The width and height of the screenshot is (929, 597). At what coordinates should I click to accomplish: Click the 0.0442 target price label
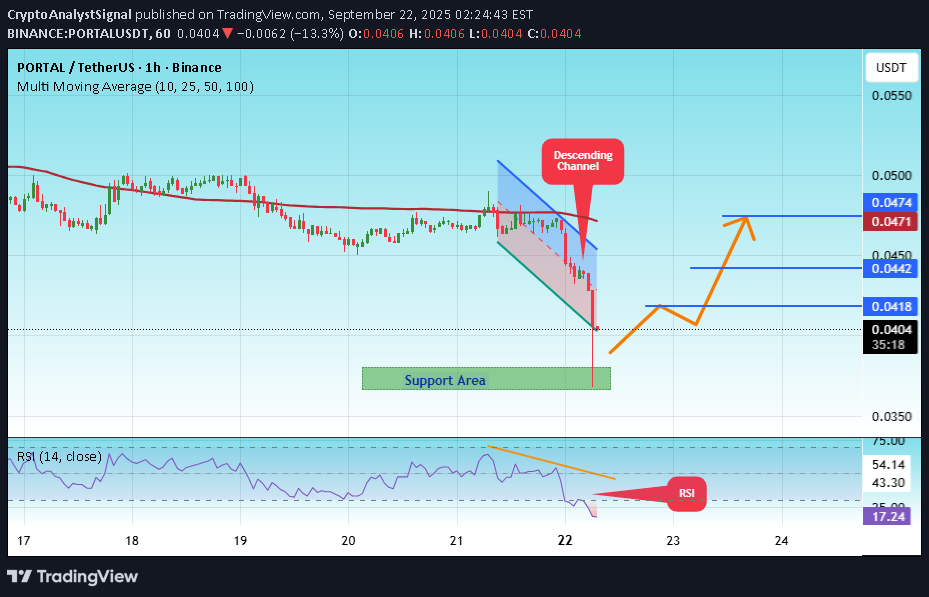(x=890, y=268)
